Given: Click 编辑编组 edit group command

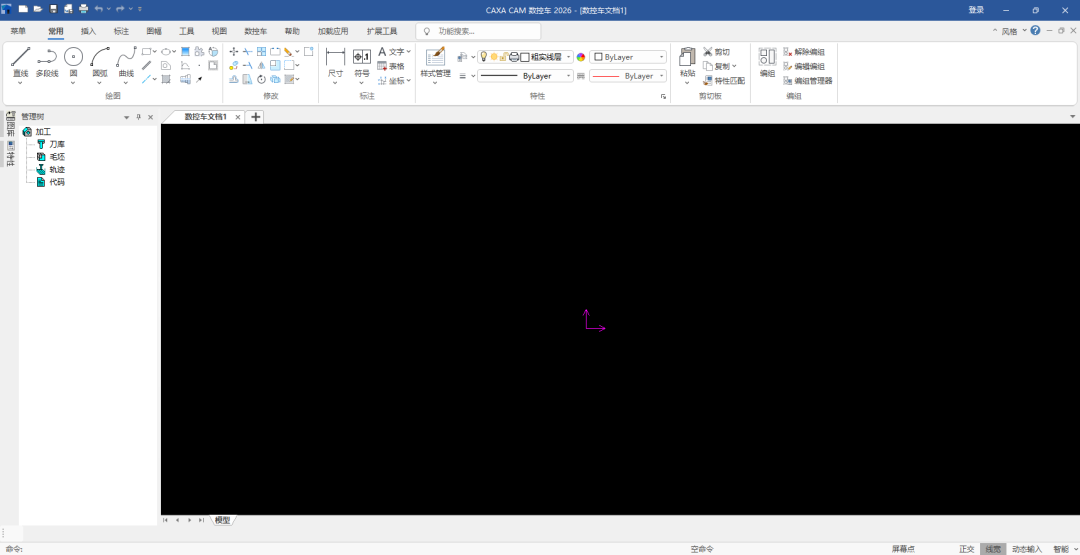Looking at the screenshot, I should (x=804, y=66).
